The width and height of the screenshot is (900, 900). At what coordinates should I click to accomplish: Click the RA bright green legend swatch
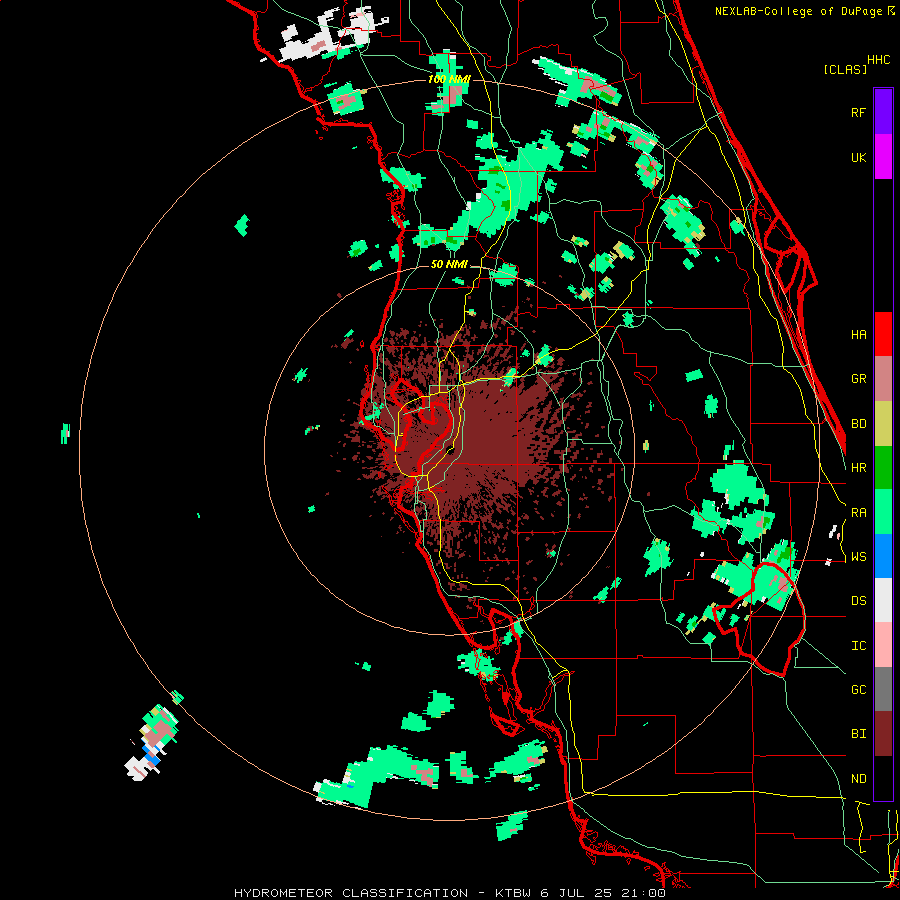[x=883, y=512]
